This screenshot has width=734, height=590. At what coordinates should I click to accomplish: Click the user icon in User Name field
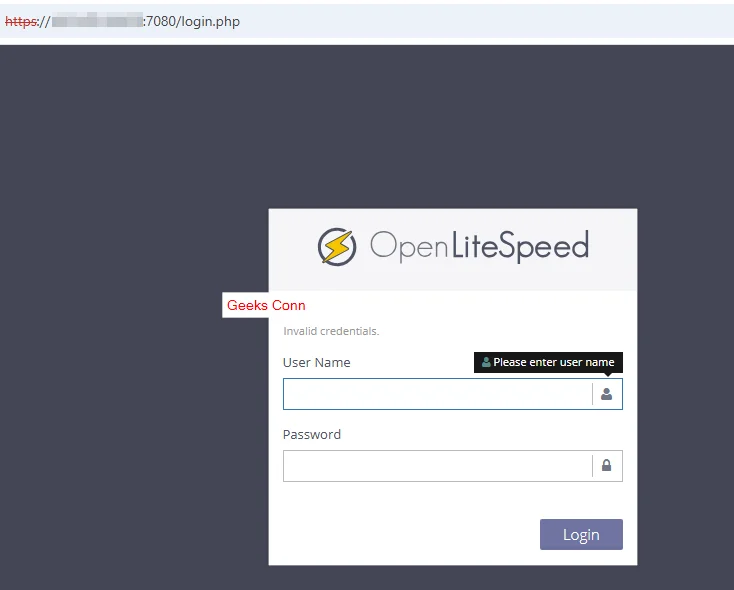(x=606, y=394)
